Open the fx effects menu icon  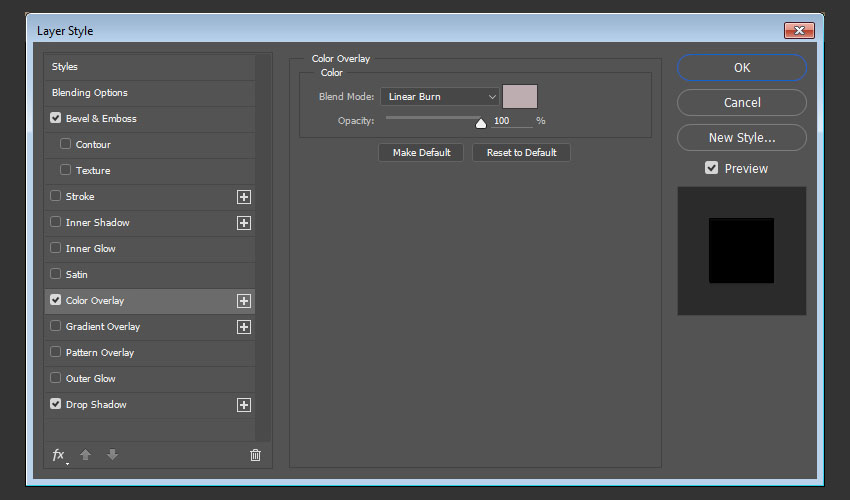pos(59,455)
